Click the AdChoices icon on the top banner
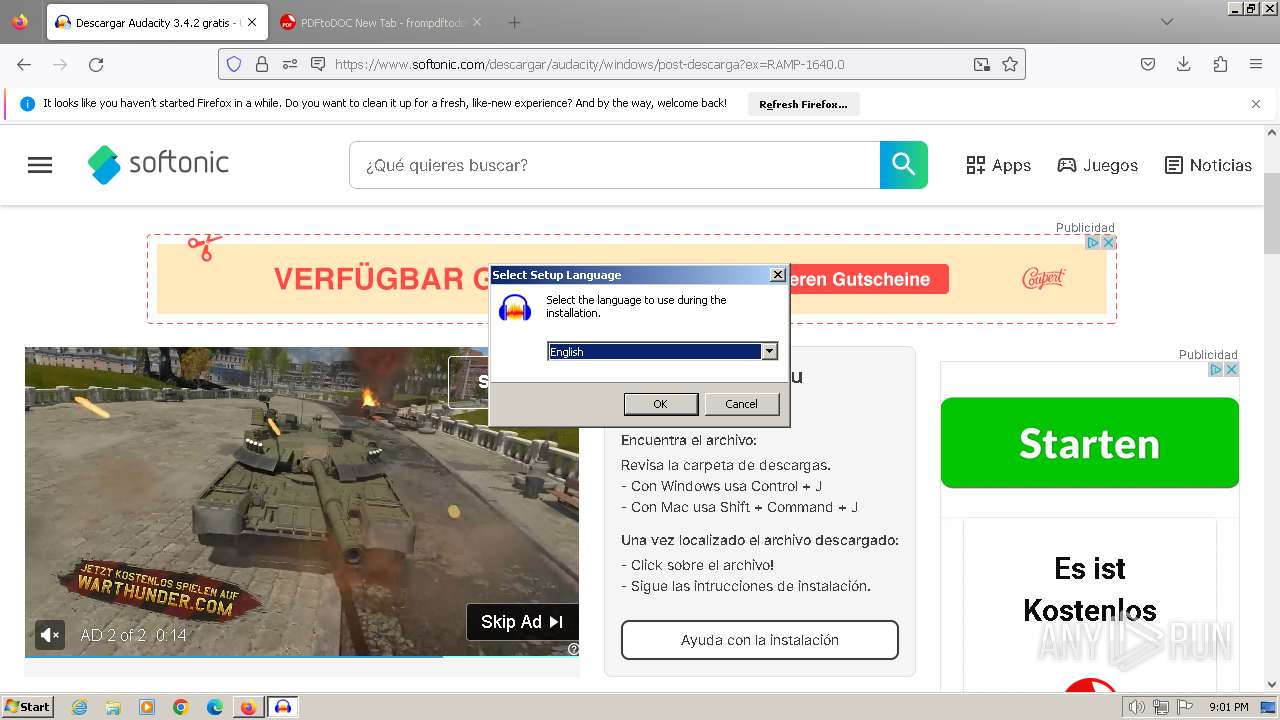 pos(1093,242)
